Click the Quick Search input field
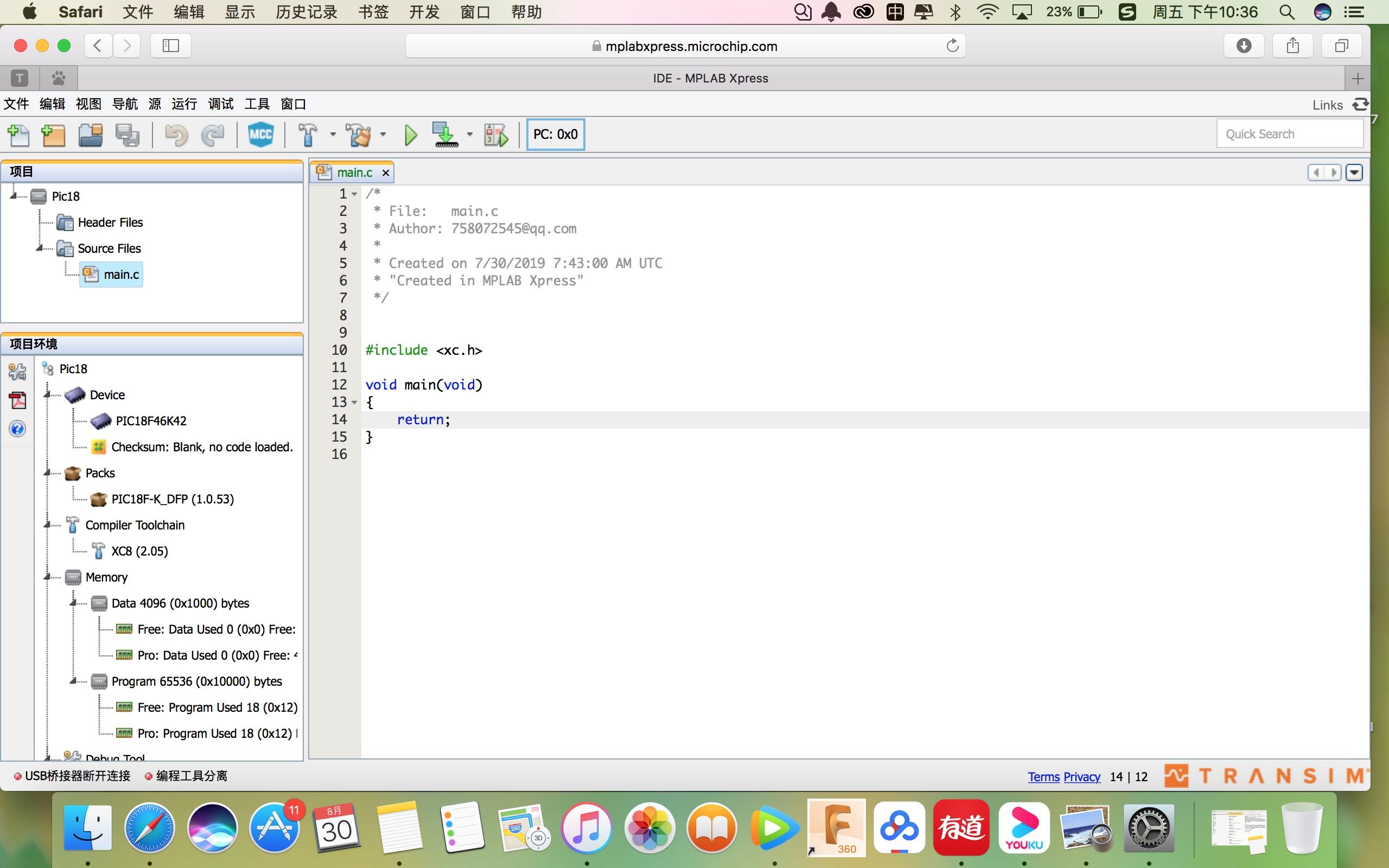Image resolution: width=1389 pixels, height=868 pixels. tap(1289, 135)
